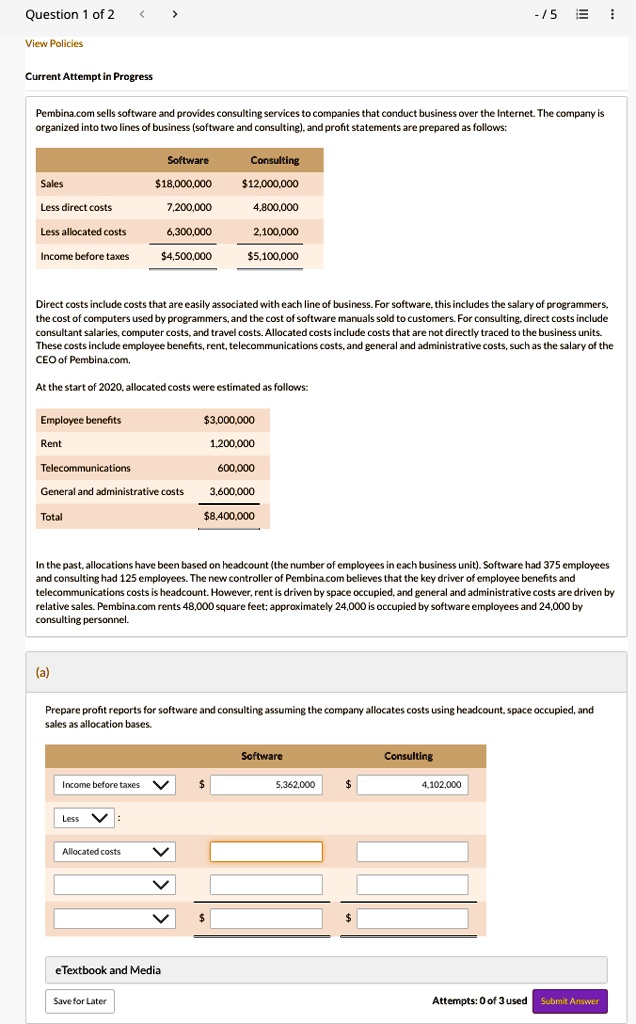The height and width of the screenshot is (1024, 636).
Task: Open the empty fourth-row label dropdown
Action: 115,885
